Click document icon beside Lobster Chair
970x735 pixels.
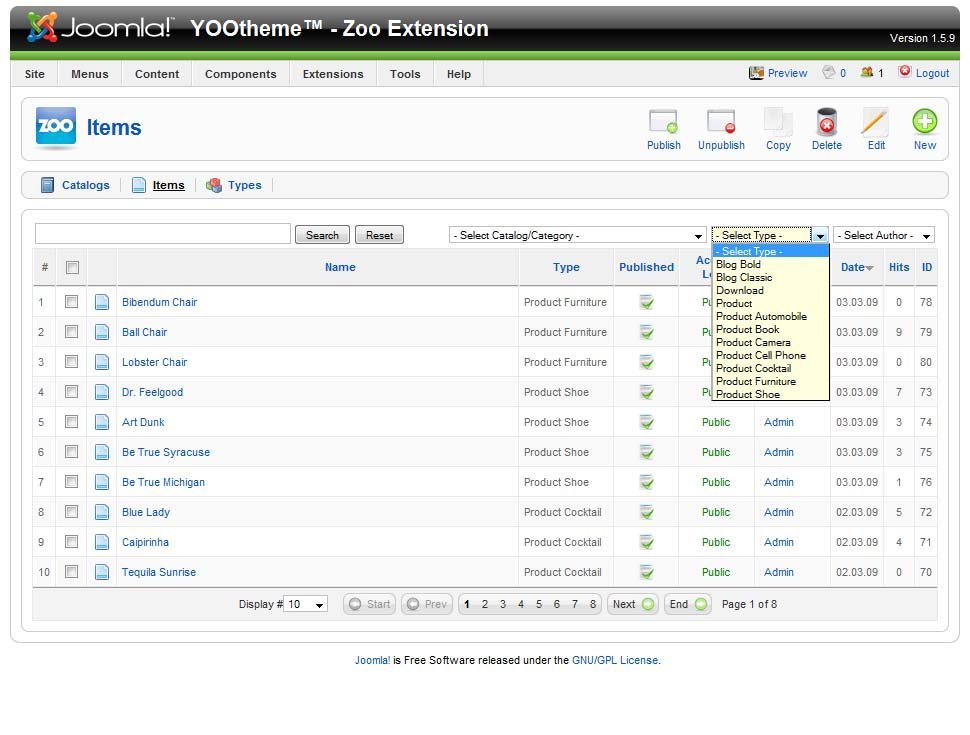point(102,362)
